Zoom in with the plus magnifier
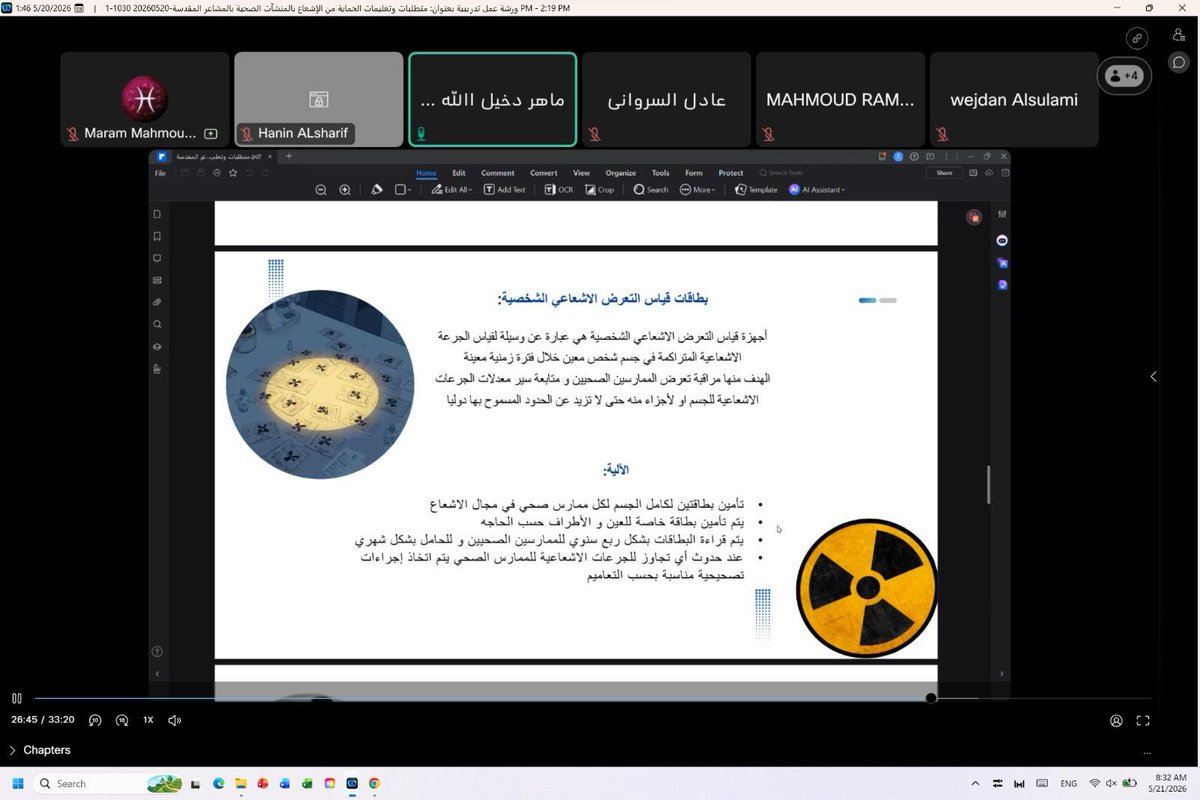Viewport: 1200px width, 800px height. point(345,190)
